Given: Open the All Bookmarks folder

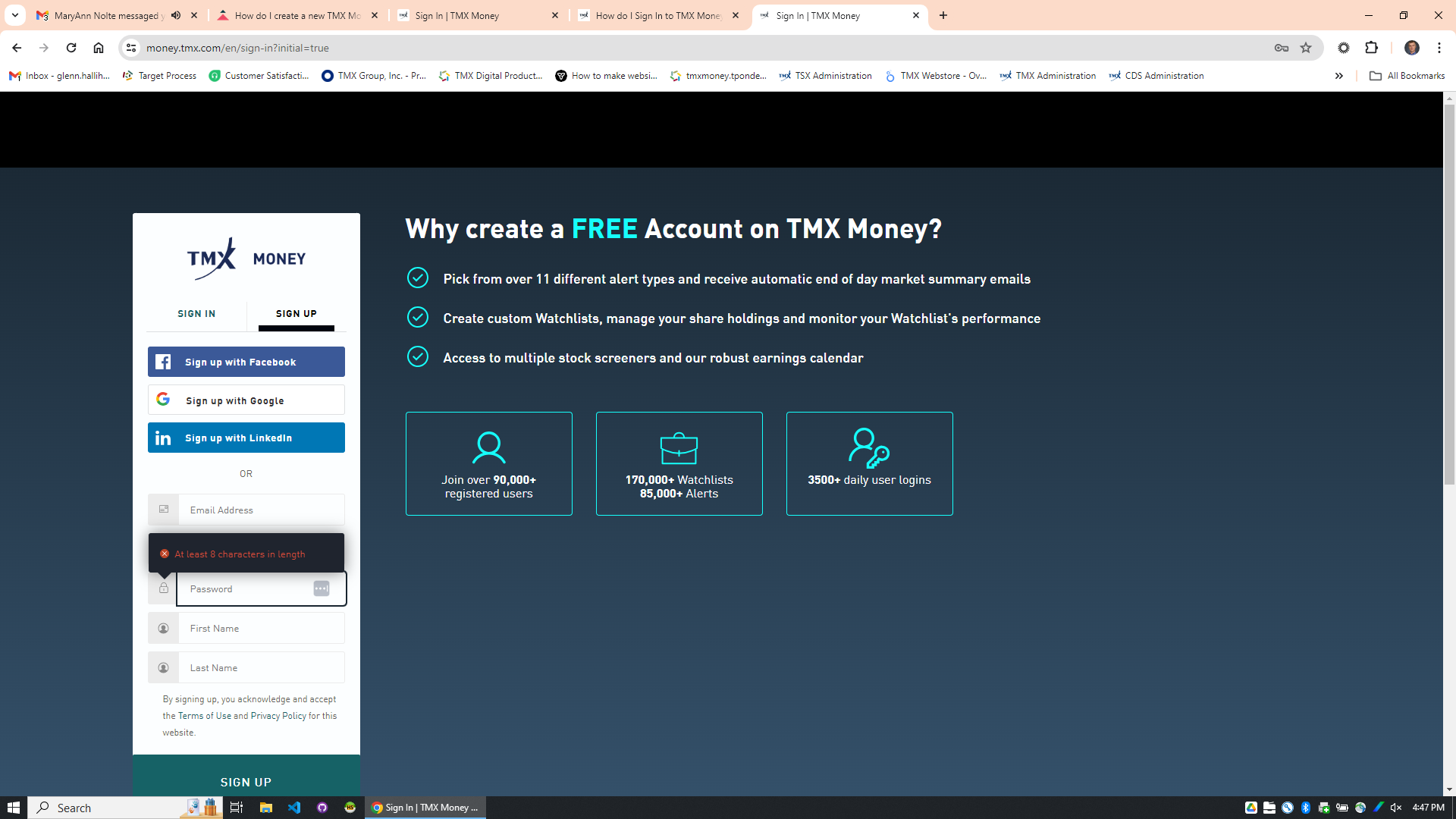Looking at the screenshot, I should [x=1407, y=76].
